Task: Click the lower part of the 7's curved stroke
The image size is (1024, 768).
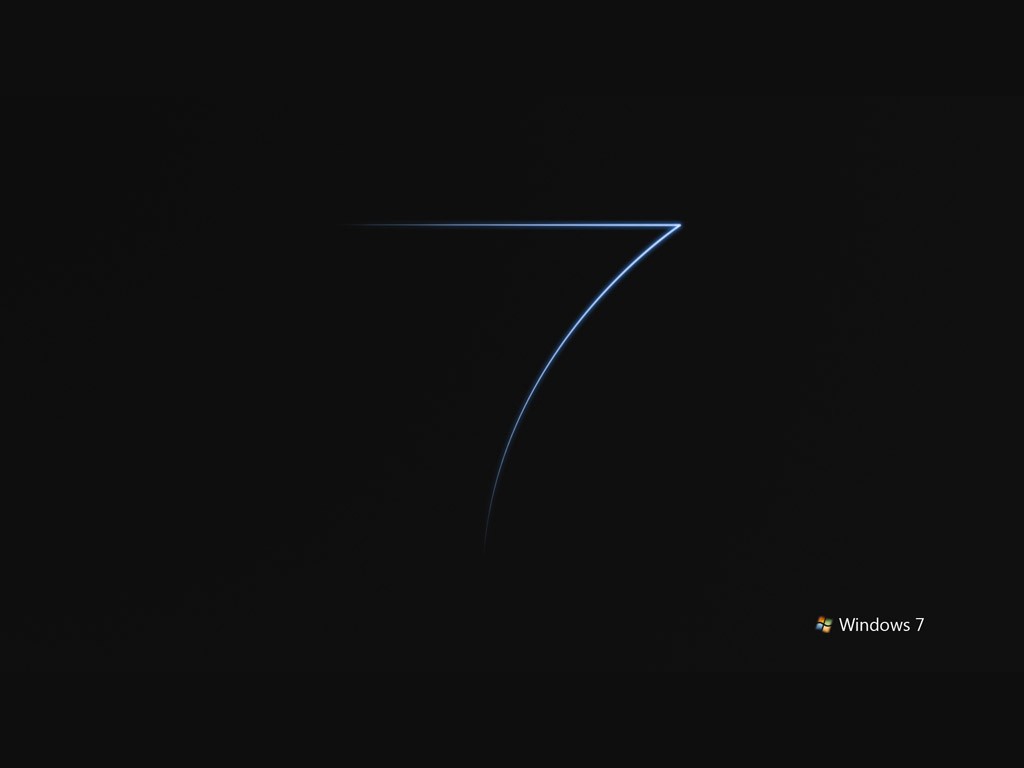Action: [498, 470]
